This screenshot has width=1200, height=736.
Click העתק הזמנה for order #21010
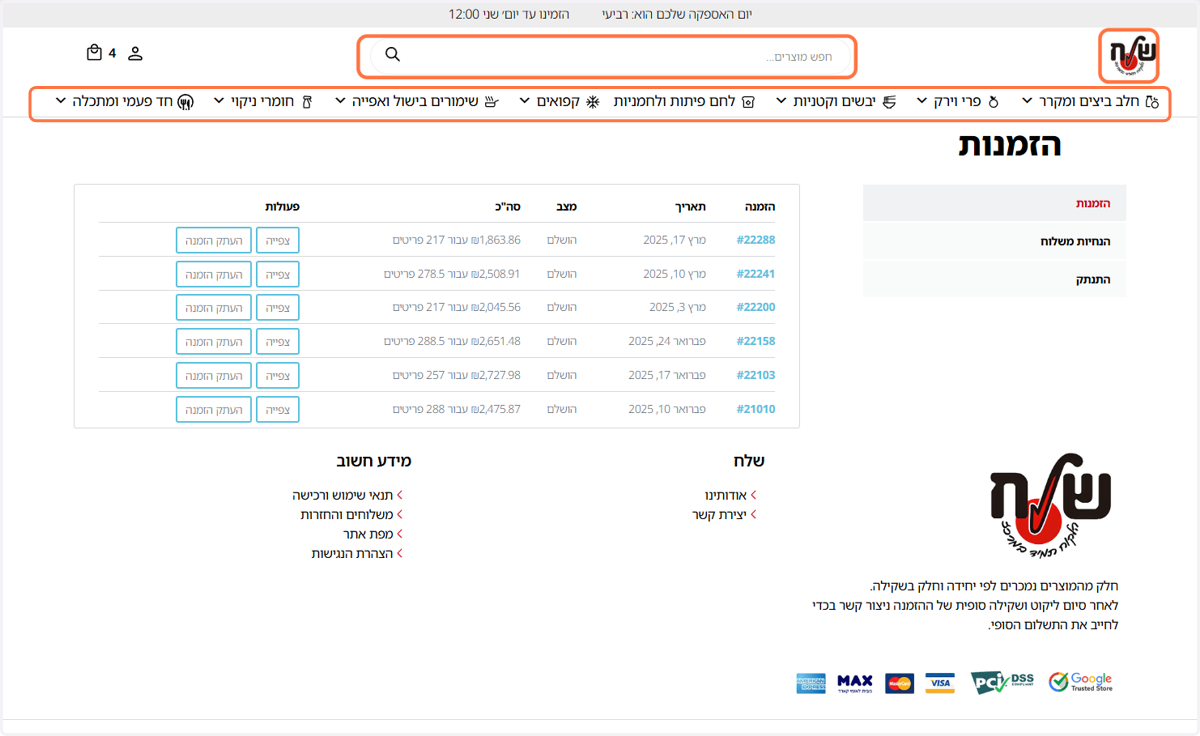coord(214,409)
